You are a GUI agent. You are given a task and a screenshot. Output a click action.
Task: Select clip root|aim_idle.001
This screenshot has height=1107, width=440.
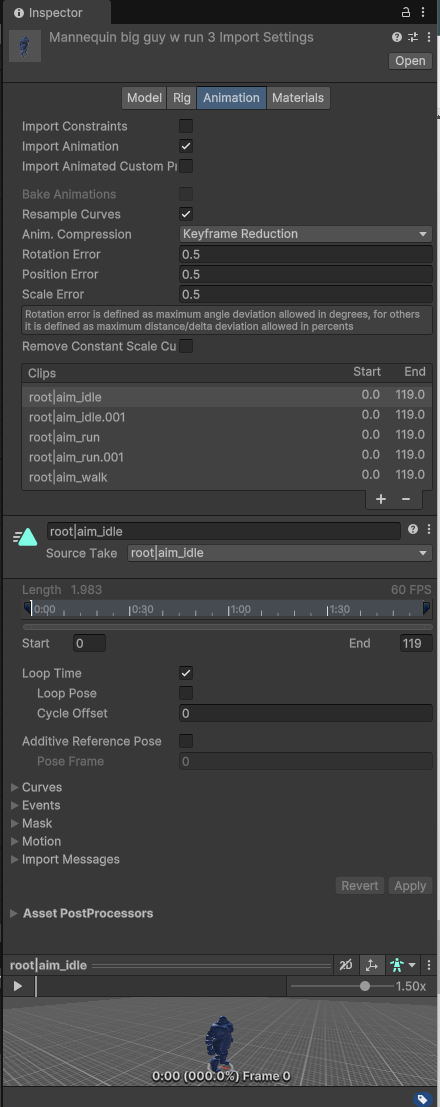pos(227,417)
